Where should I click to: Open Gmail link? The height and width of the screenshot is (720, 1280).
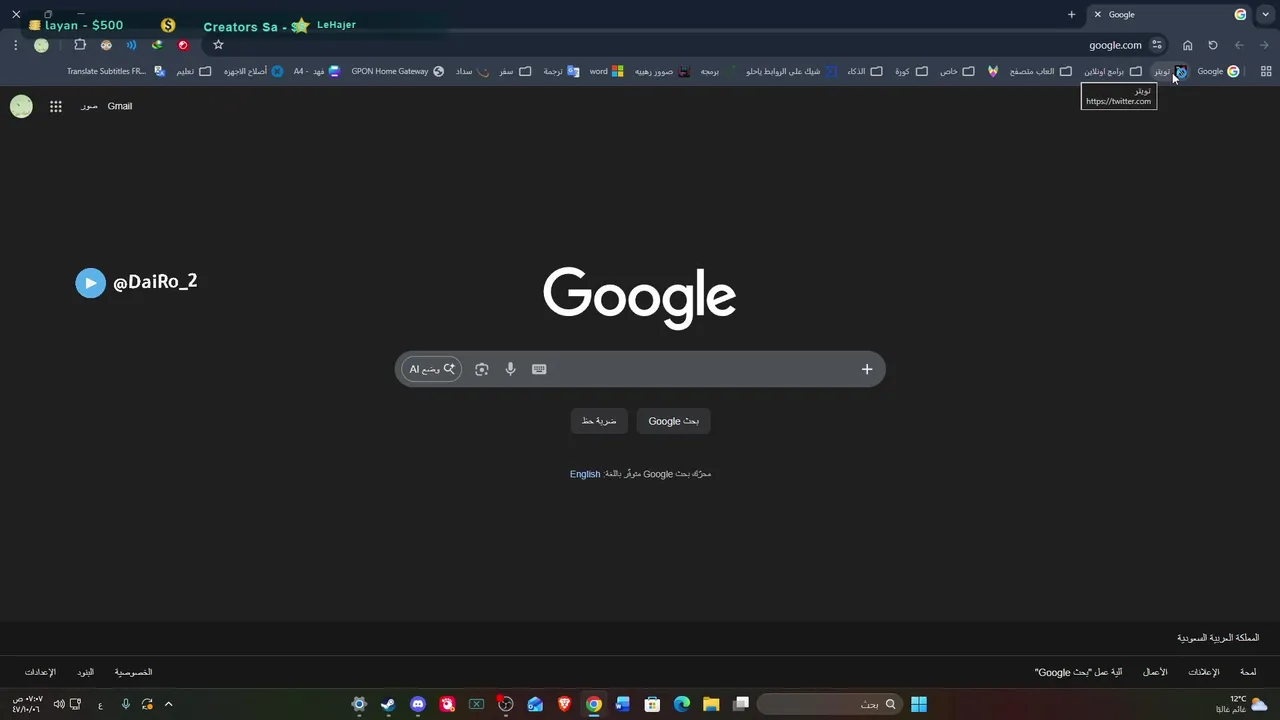(x=120, y=106)
